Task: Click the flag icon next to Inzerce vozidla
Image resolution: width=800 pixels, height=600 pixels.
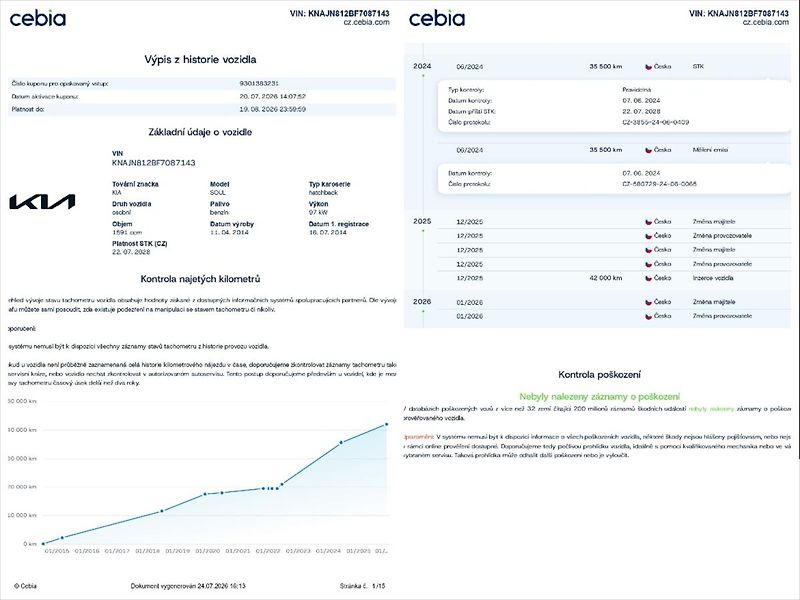Action: tap(648, 278)
